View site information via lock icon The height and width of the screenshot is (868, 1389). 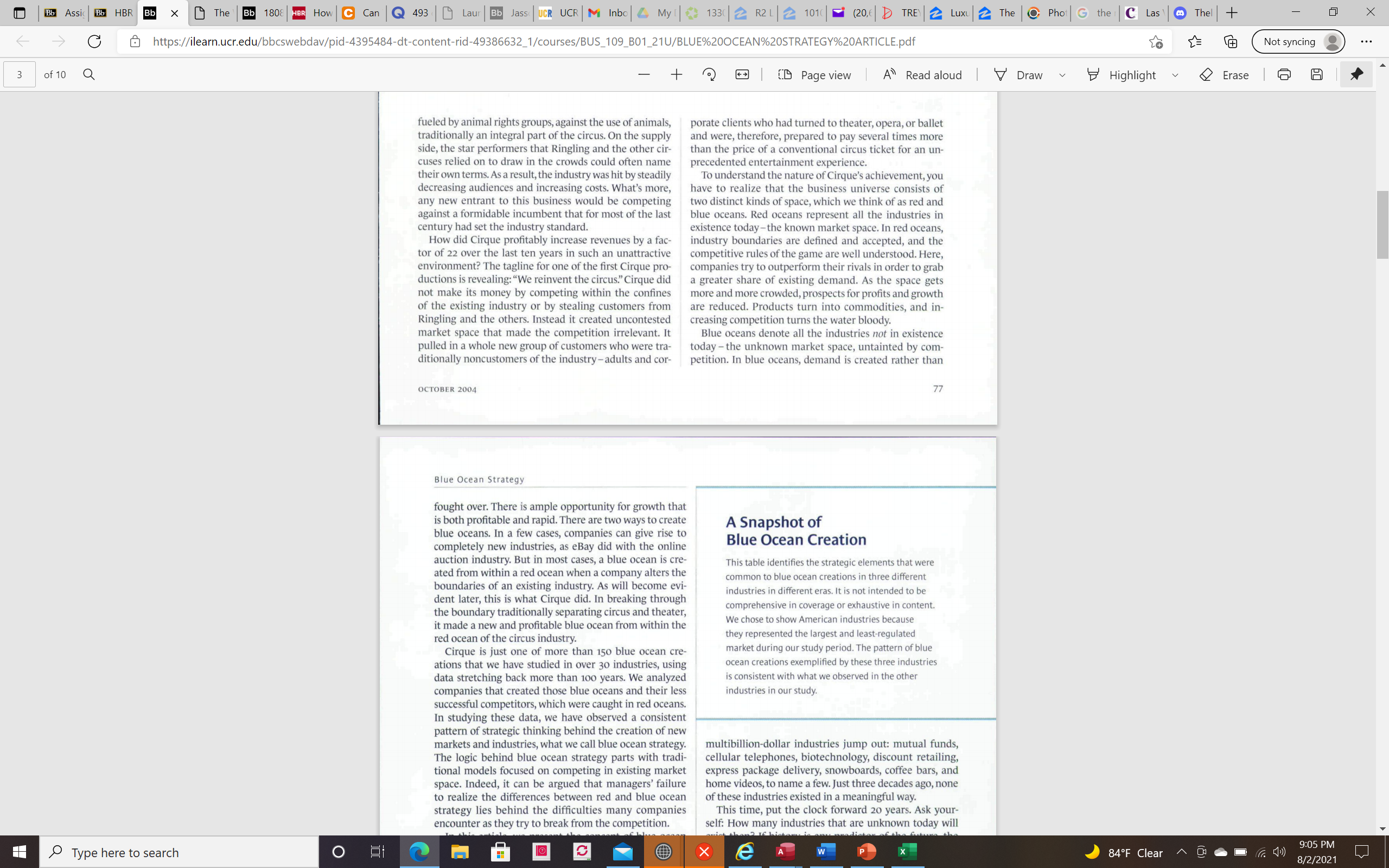coord(135,41)
